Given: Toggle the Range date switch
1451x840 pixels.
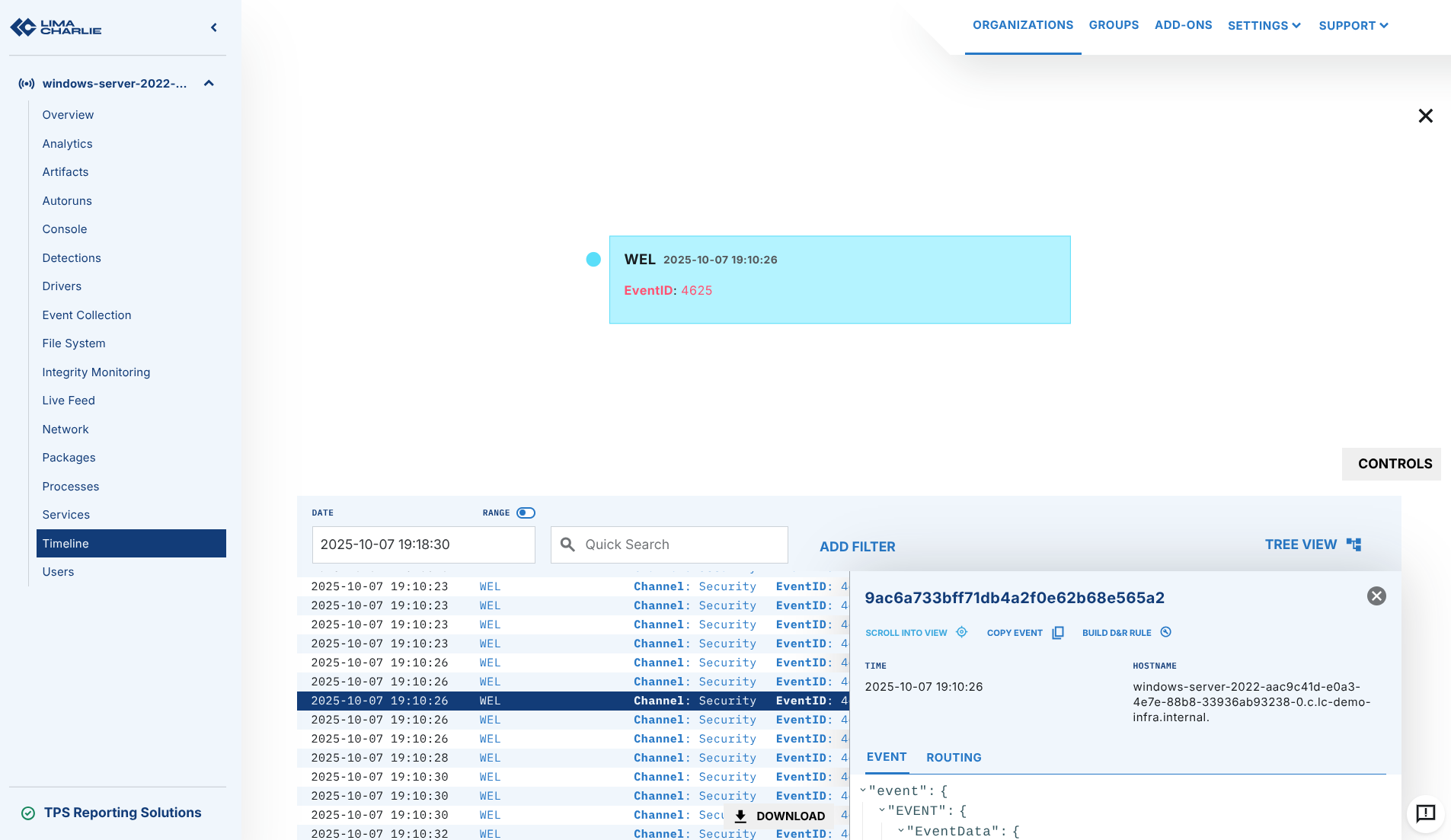Looking at the screenshot, I should (526, 513).
